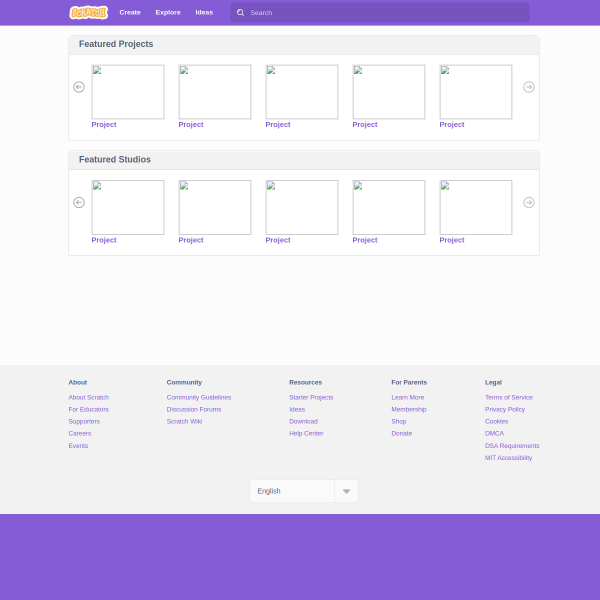Open the Ideas navigation item
Screen dimensions: 600x600
click(204, 12)
